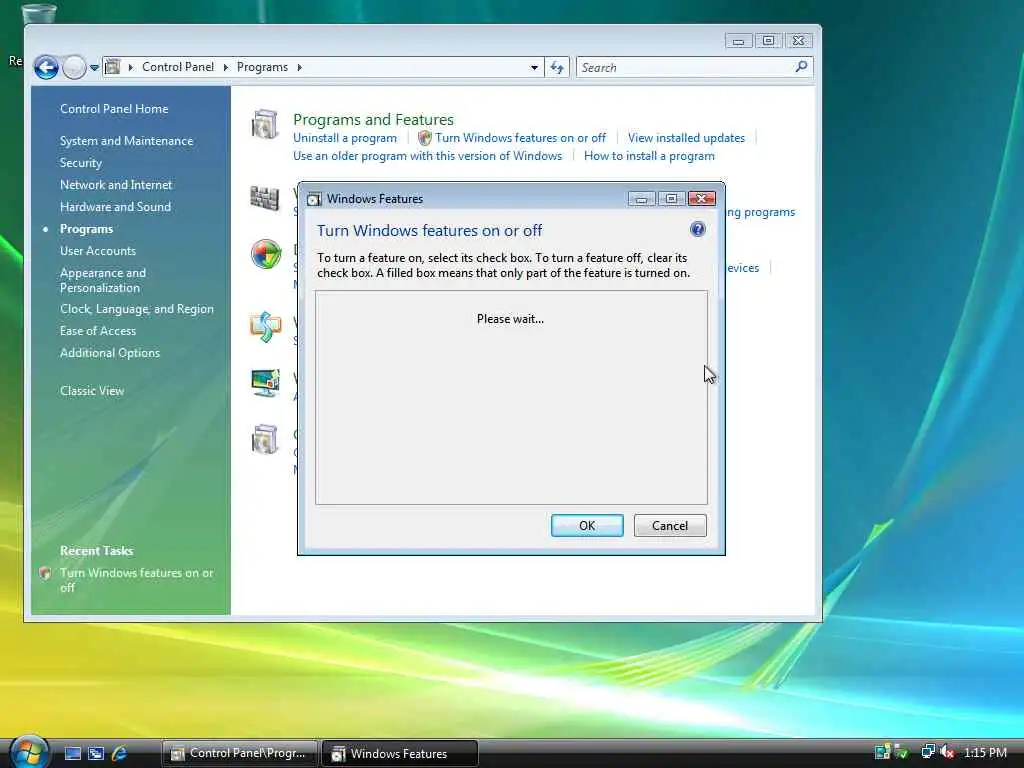Open User Accounts category
Viewport: 1024px width, 768px height.
(x=98, y=251)
